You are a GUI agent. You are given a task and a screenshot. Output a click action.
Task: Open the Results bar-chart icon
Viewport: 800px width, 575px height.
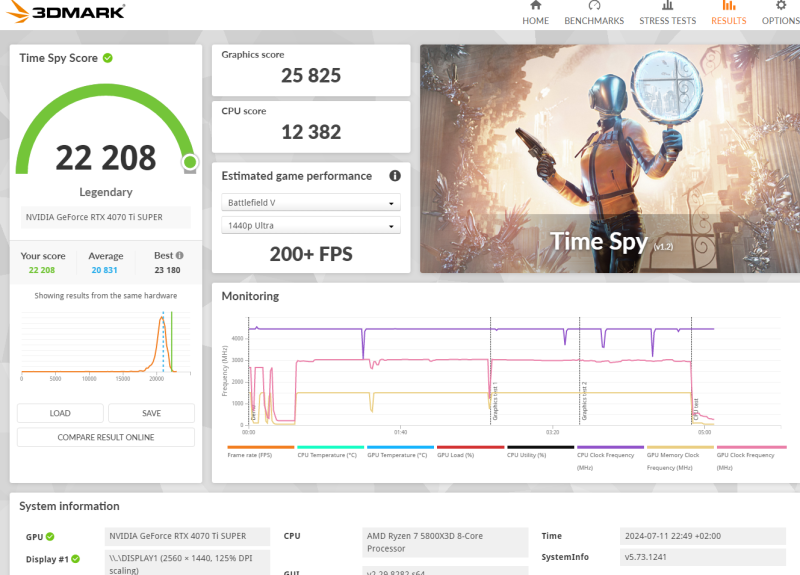(729, 6)
